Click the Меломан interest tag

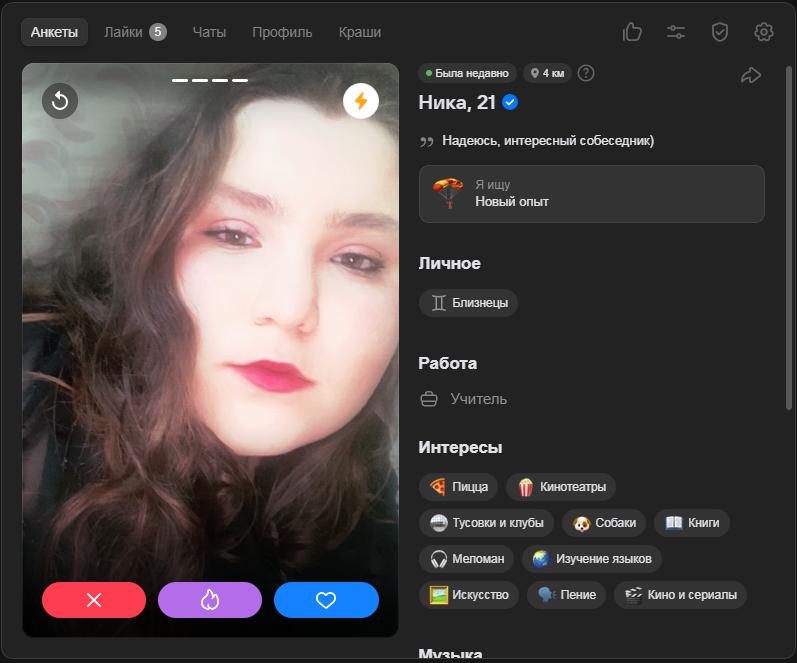coord(467,559)
